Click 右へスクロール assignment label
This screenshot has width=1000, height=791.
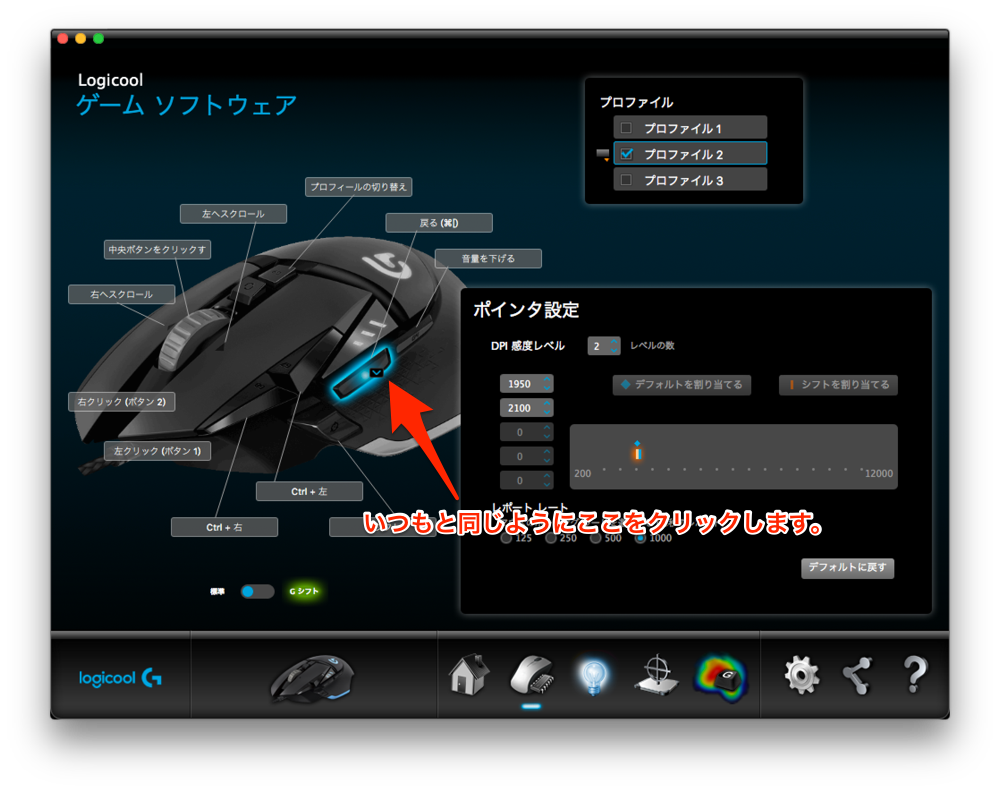click(121, 294)
